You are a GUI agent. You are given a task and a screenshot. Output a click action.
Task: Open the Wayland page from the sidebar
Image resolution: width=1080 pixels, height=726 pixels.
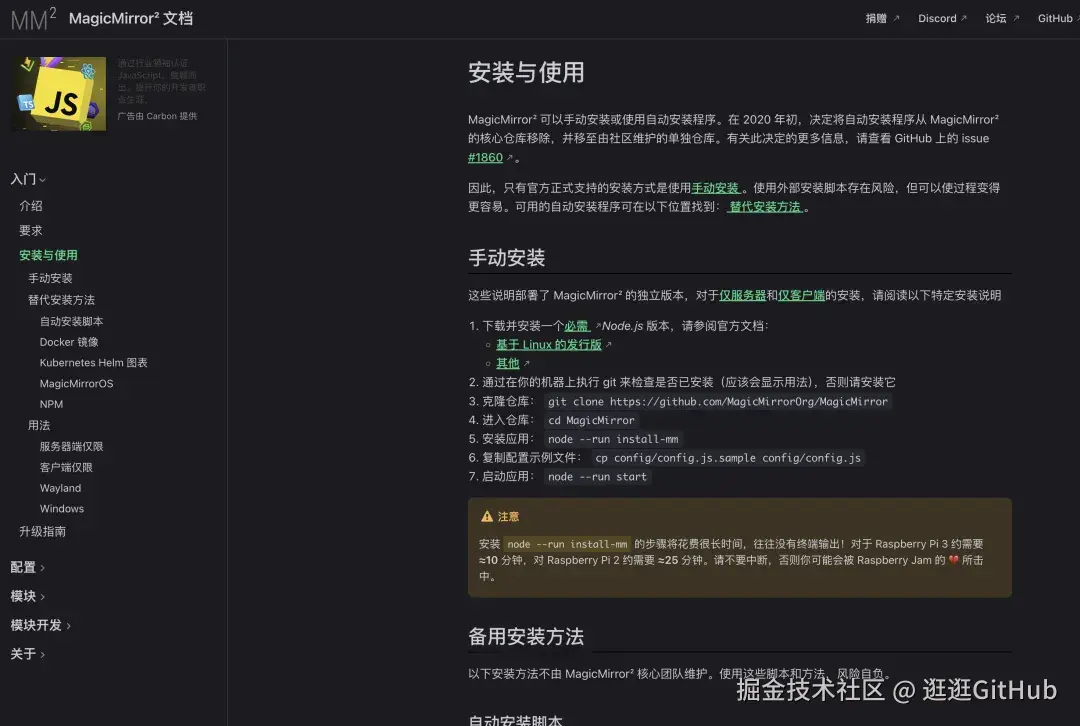point(60,487)
